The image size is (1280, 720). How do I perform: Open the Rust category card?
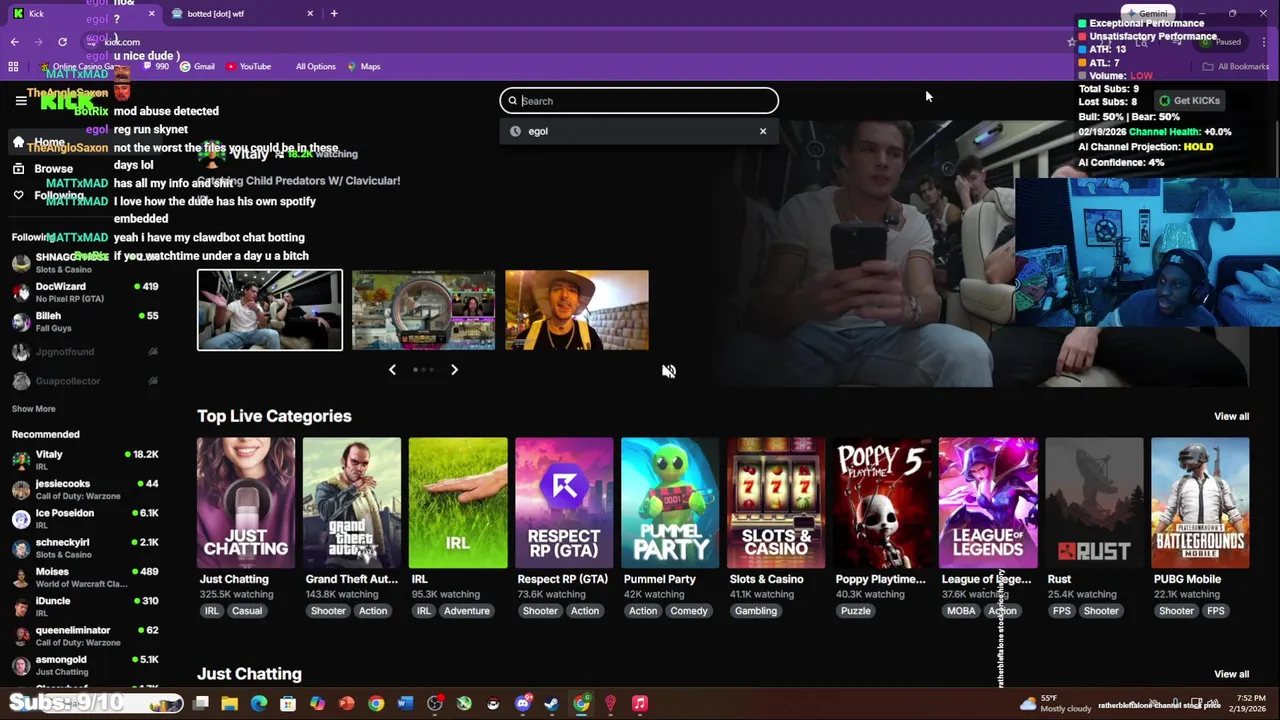pyautogui.click(x=1094, y=503)
